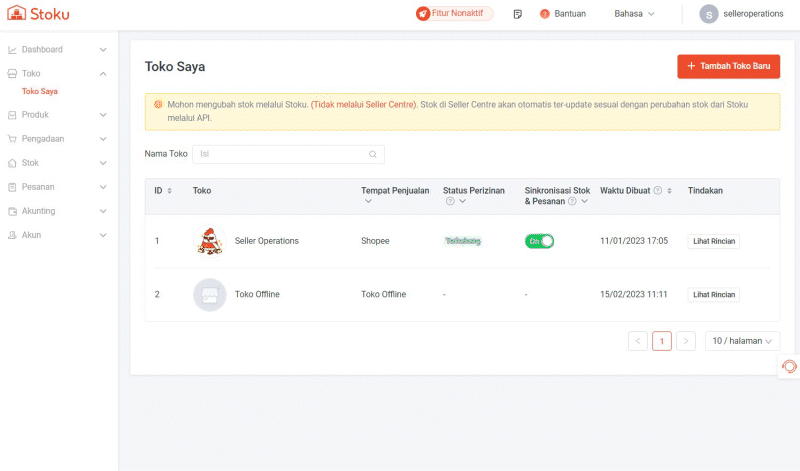Expand the Pengadaan sidebar section
Image resolution: width=800 pixels, height=471 pixels.
coord(58,139)
